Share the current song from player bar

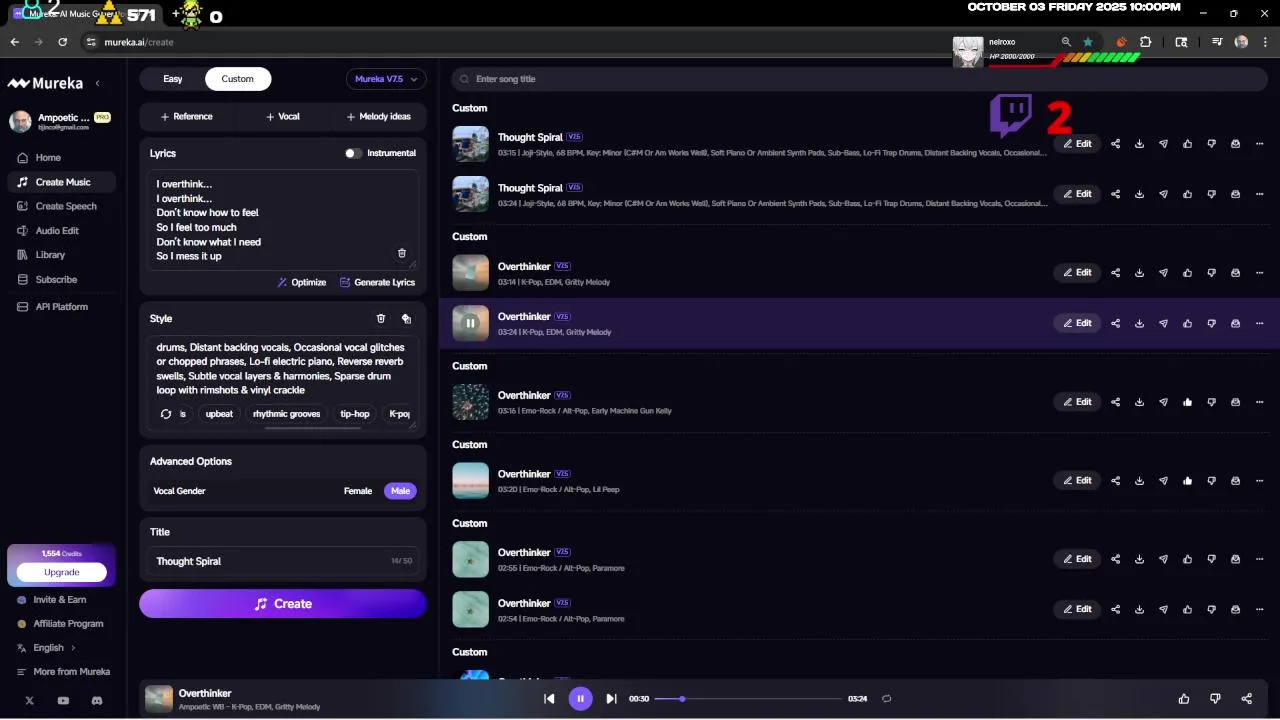(1246, 699)
